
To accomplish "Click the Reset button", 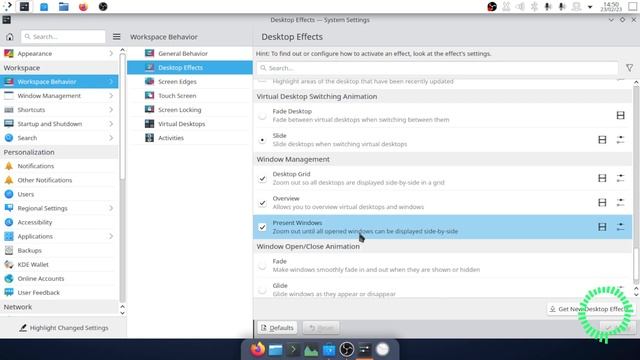I will coord(321,328).
